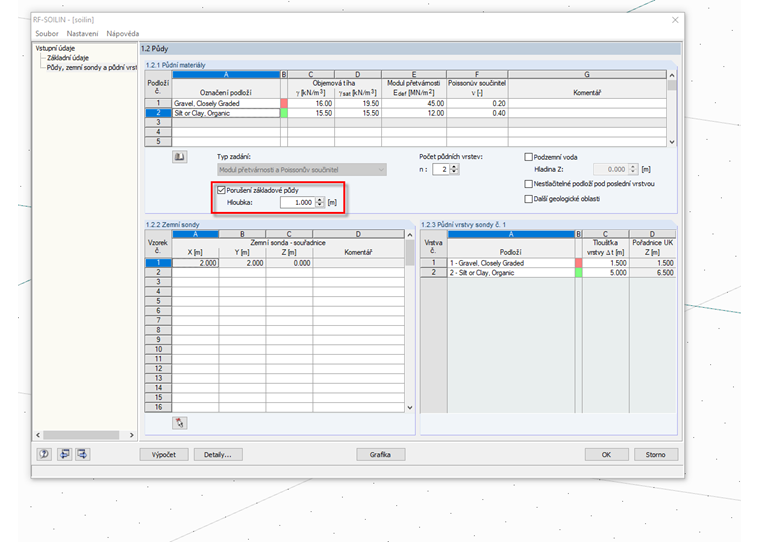Confirm with the OK button
The width and height of the screenshot is (760, 542).
(606, 455)
